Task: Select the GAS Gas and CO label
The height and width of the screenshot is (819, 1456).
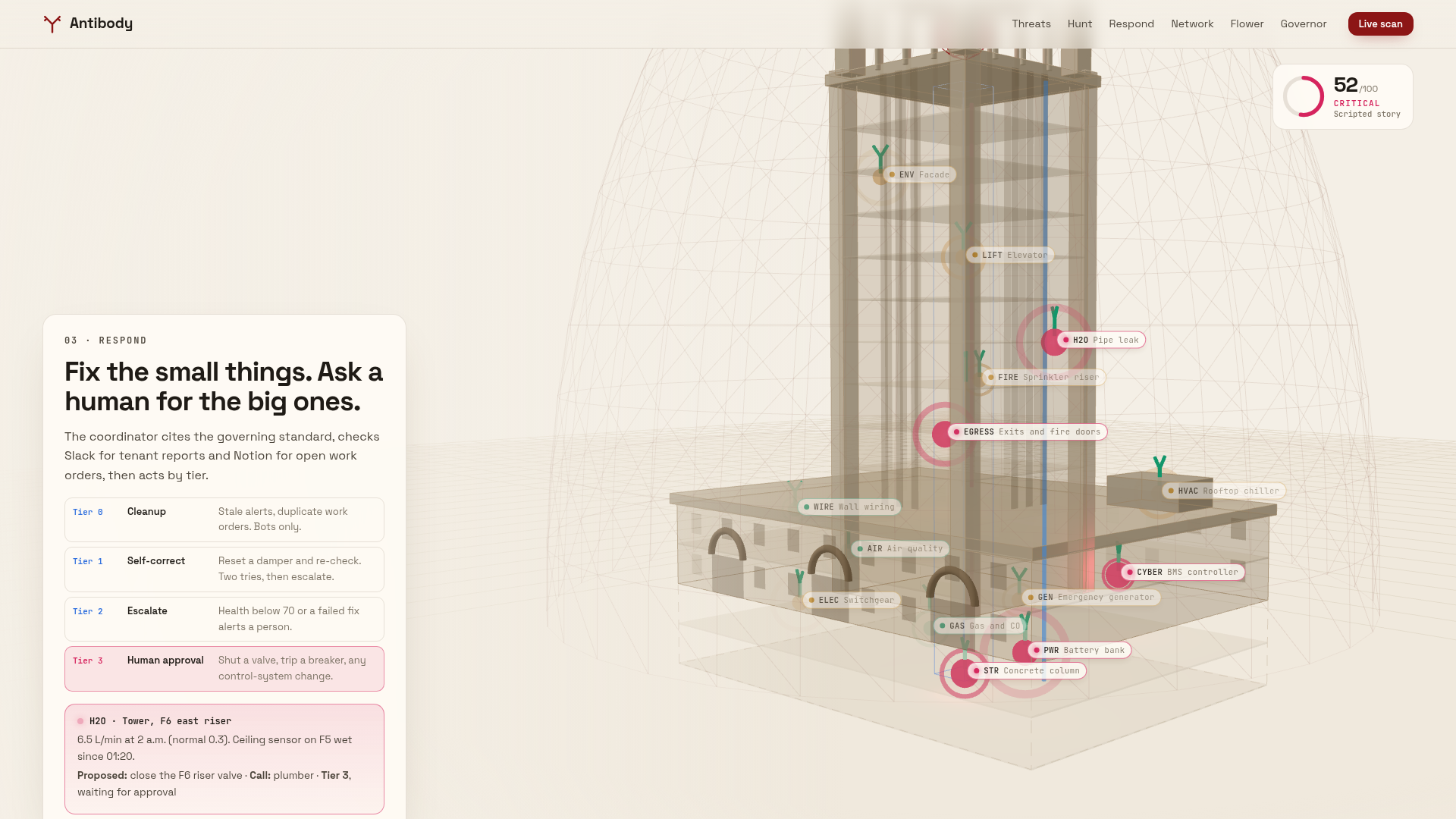Action: [981, 626]
